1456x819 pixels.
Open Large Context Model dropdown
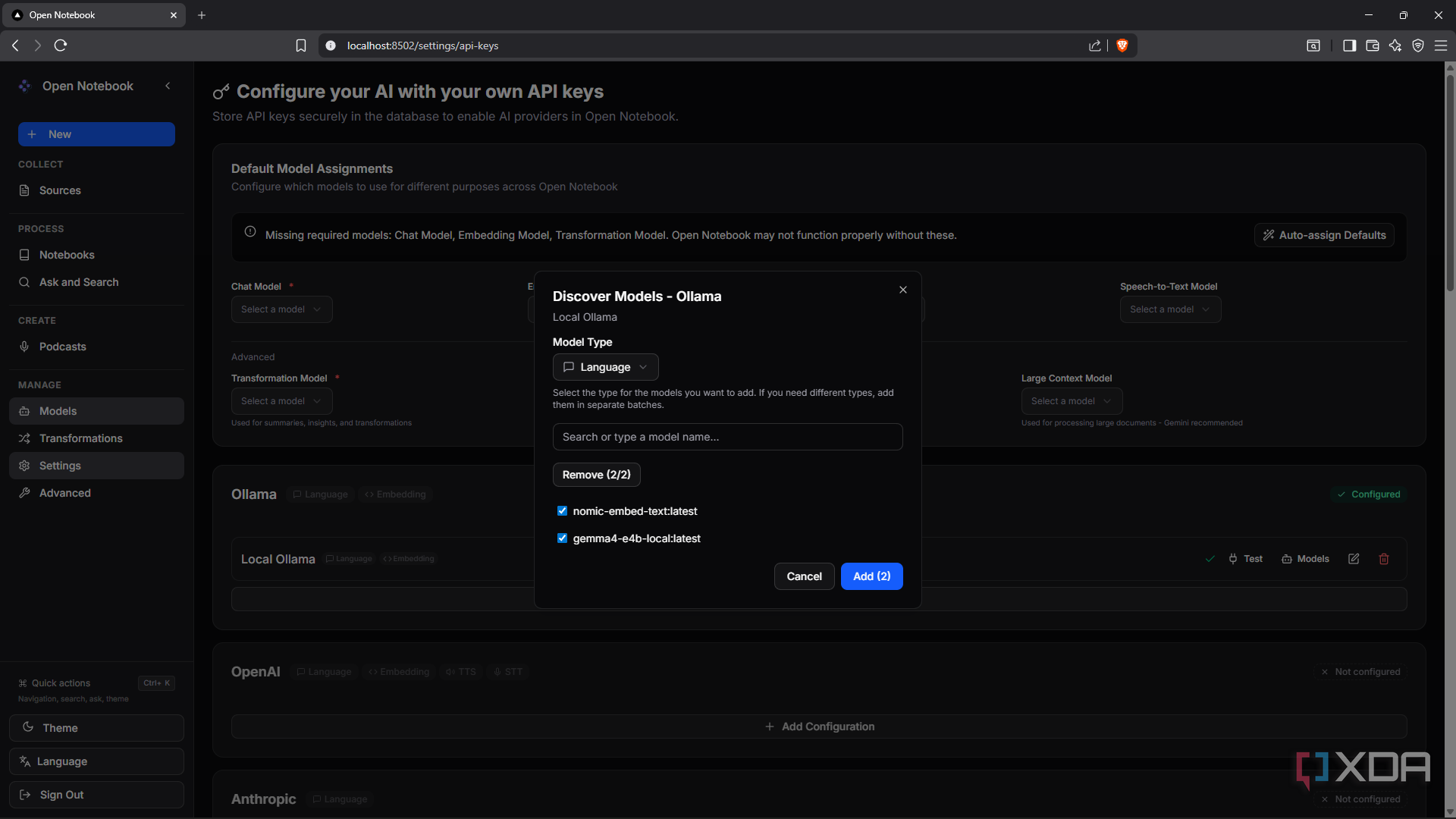(x=1072, y=401)
